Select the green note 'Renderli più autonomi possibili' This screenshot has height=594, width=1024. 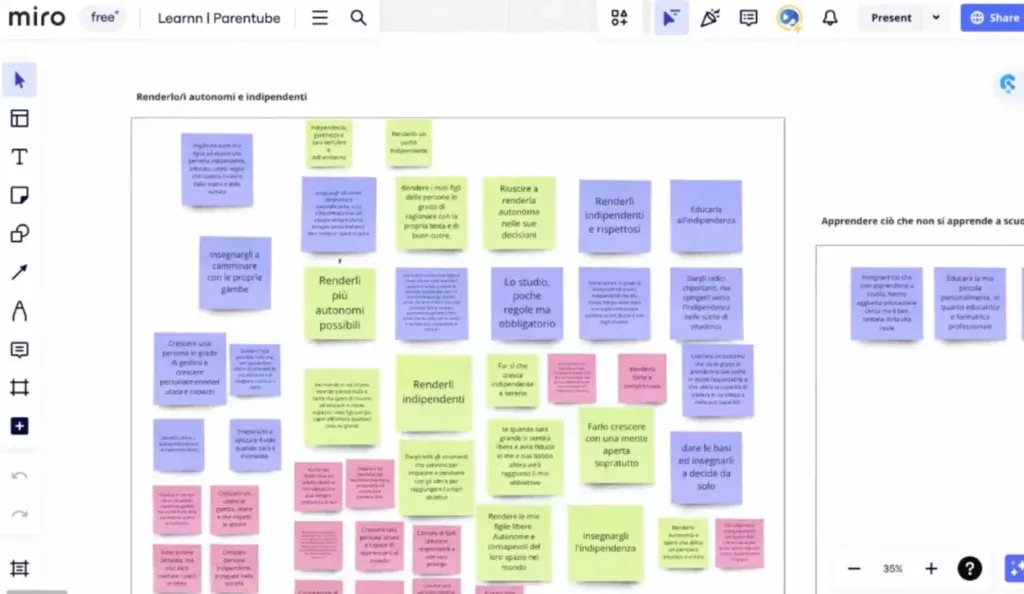coord(340,303)
